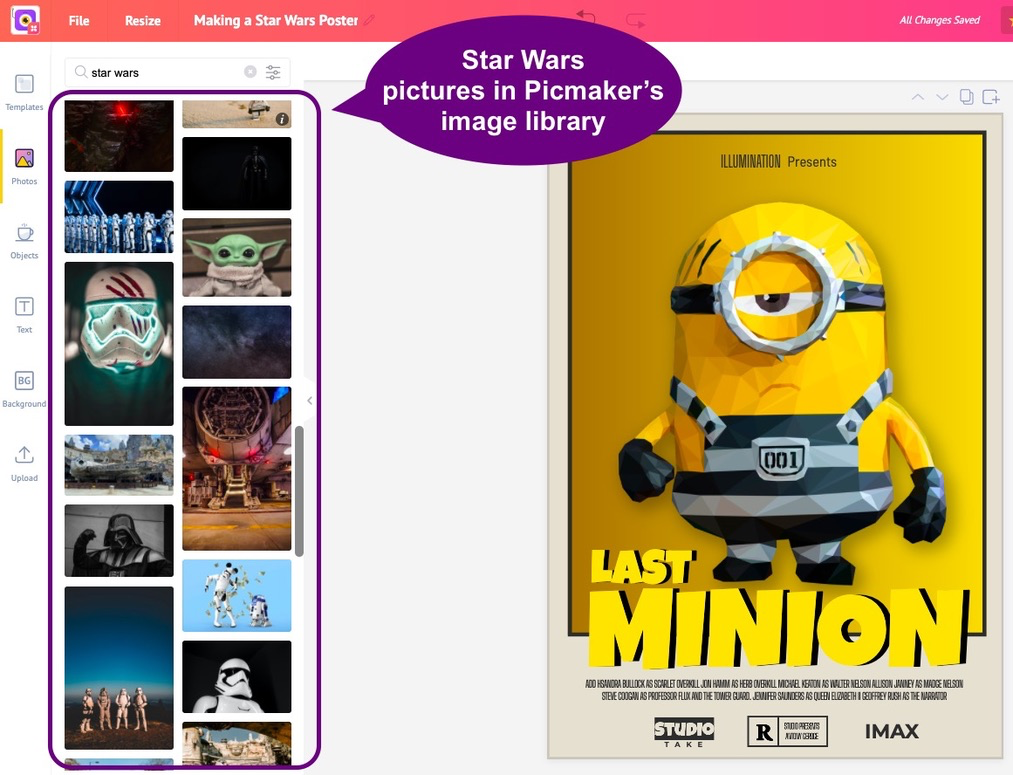Select the desert vehicle photo
Viewport: 1013px width, 775px height.
(236, 114)
